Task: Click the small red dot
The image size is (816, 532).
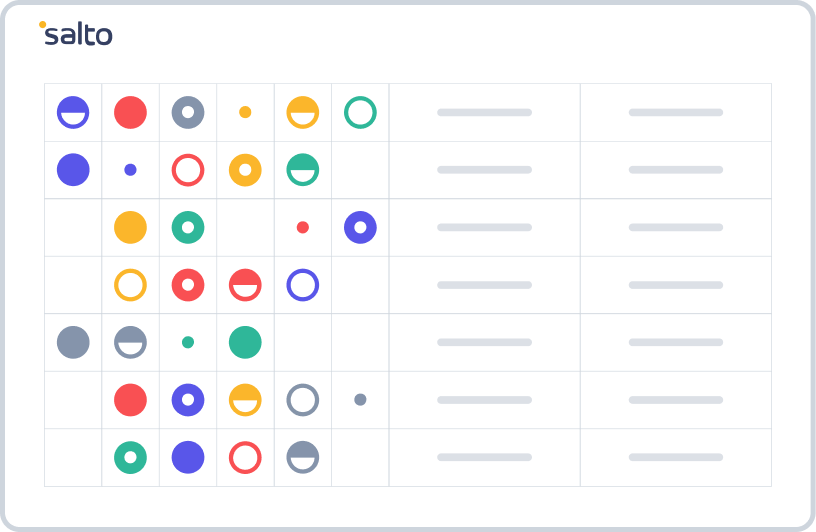Action: click(303, 227)
